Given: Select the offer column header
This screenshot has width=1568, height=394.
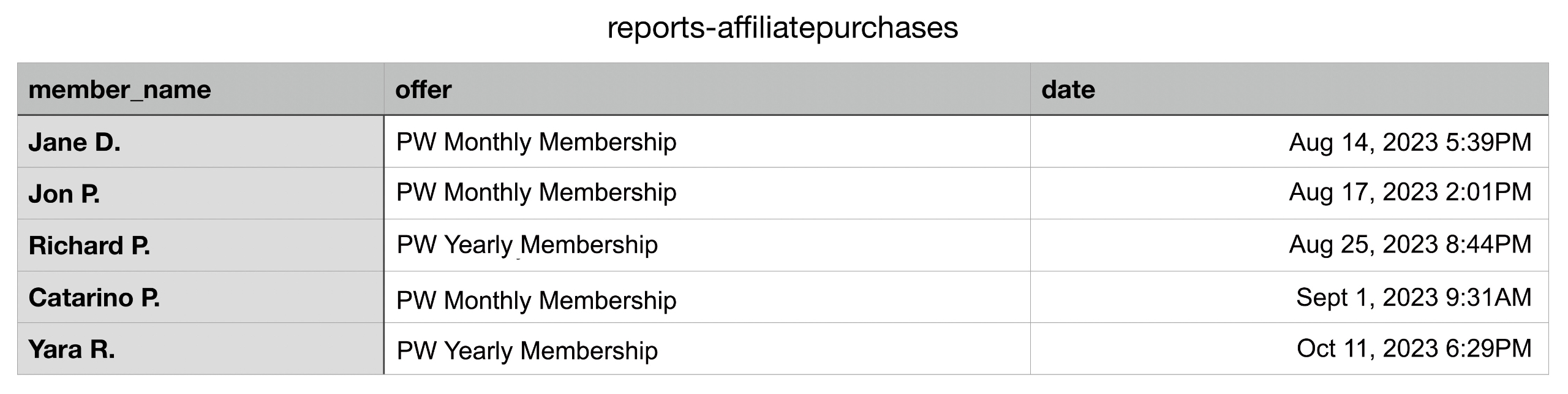Looking at the screenshot, I should coord(423,89).
